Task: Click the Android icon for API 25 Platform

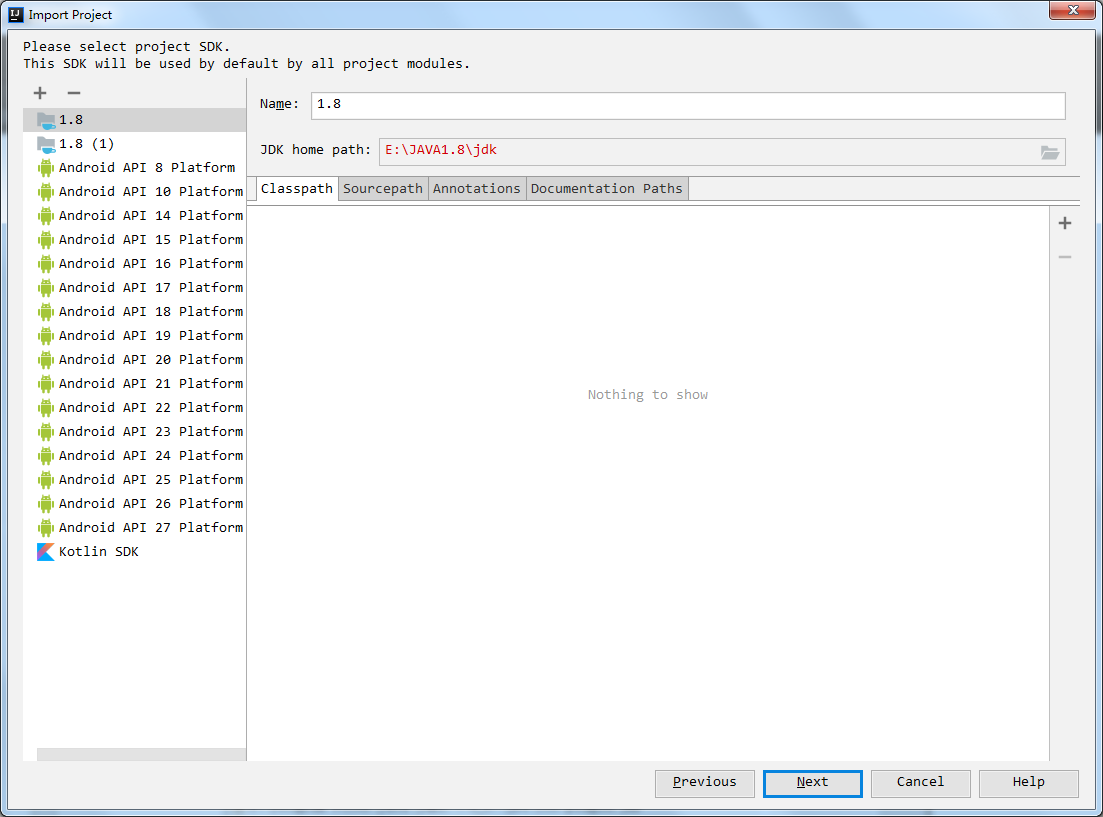Action: click(x=46, y=479)
